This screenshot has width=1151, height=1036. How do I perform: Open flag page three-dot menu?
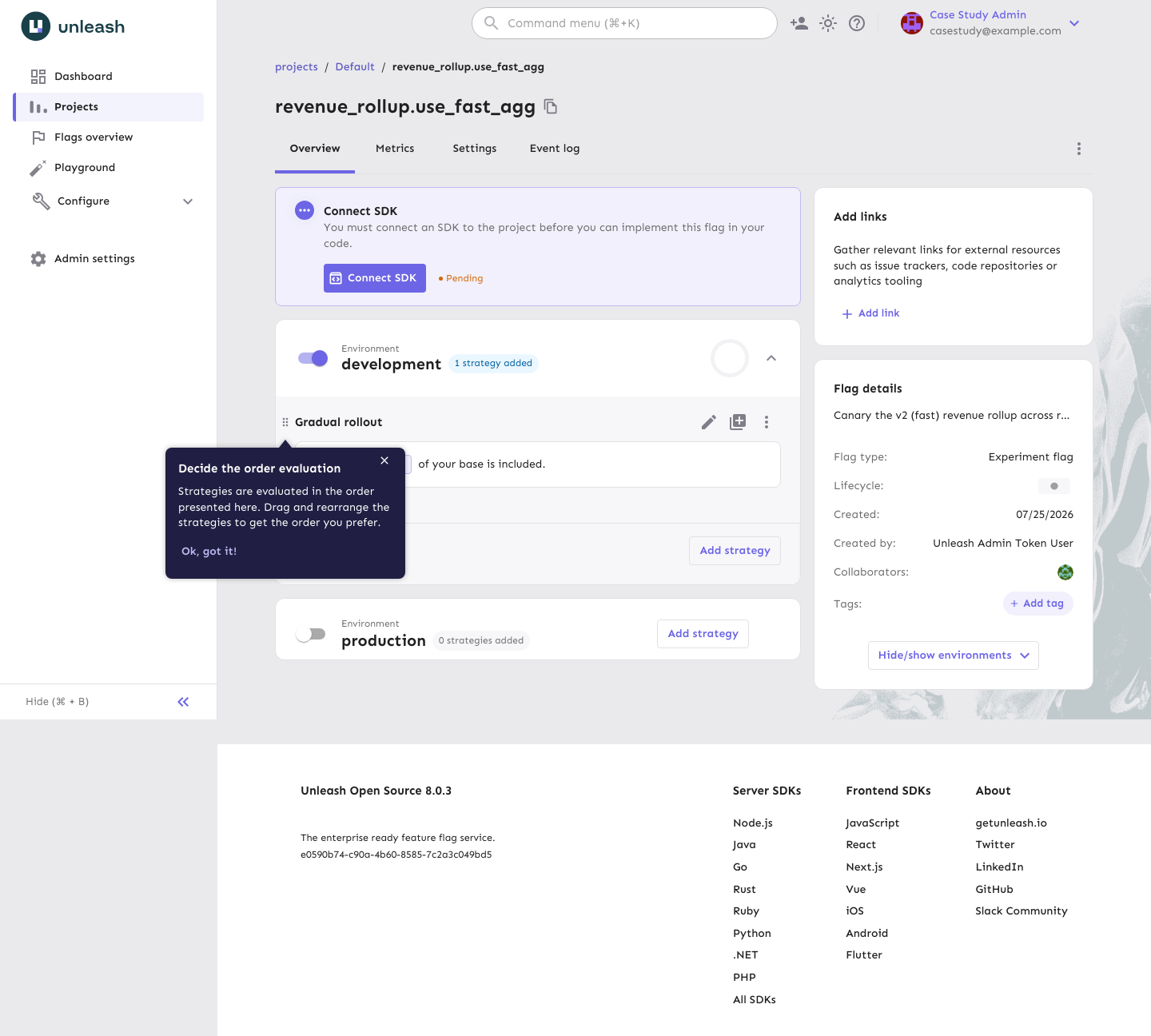click(1079, 149)
